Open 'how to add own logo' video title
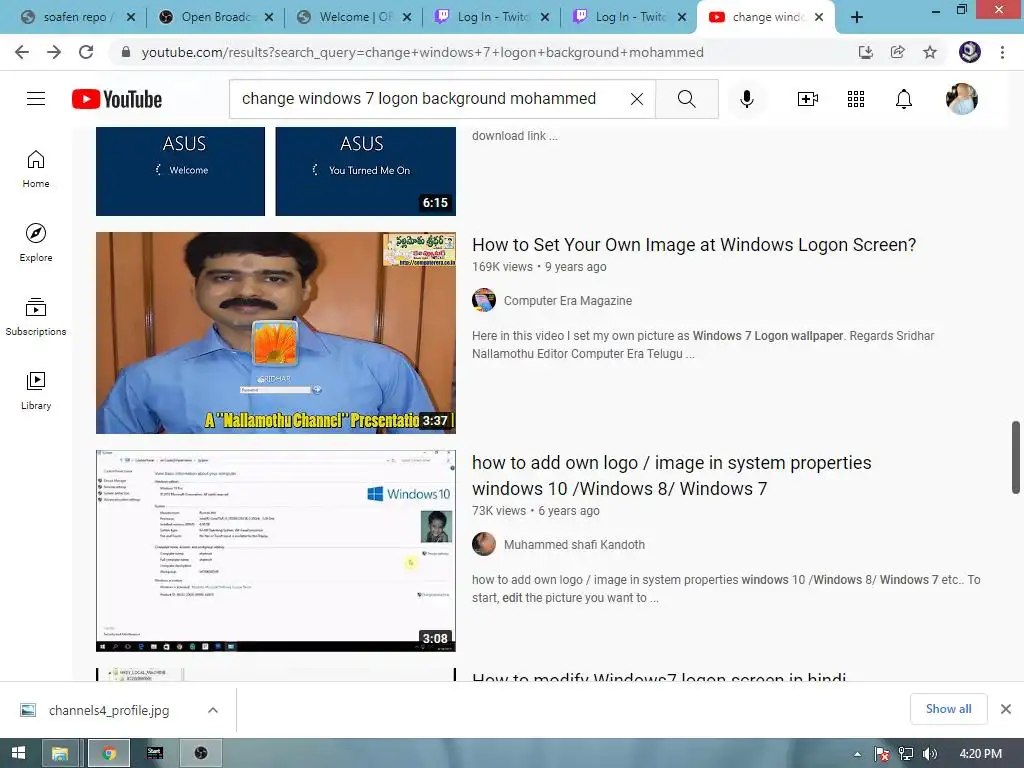Viewport: 1024px width, 768px height. coord(671,475)
